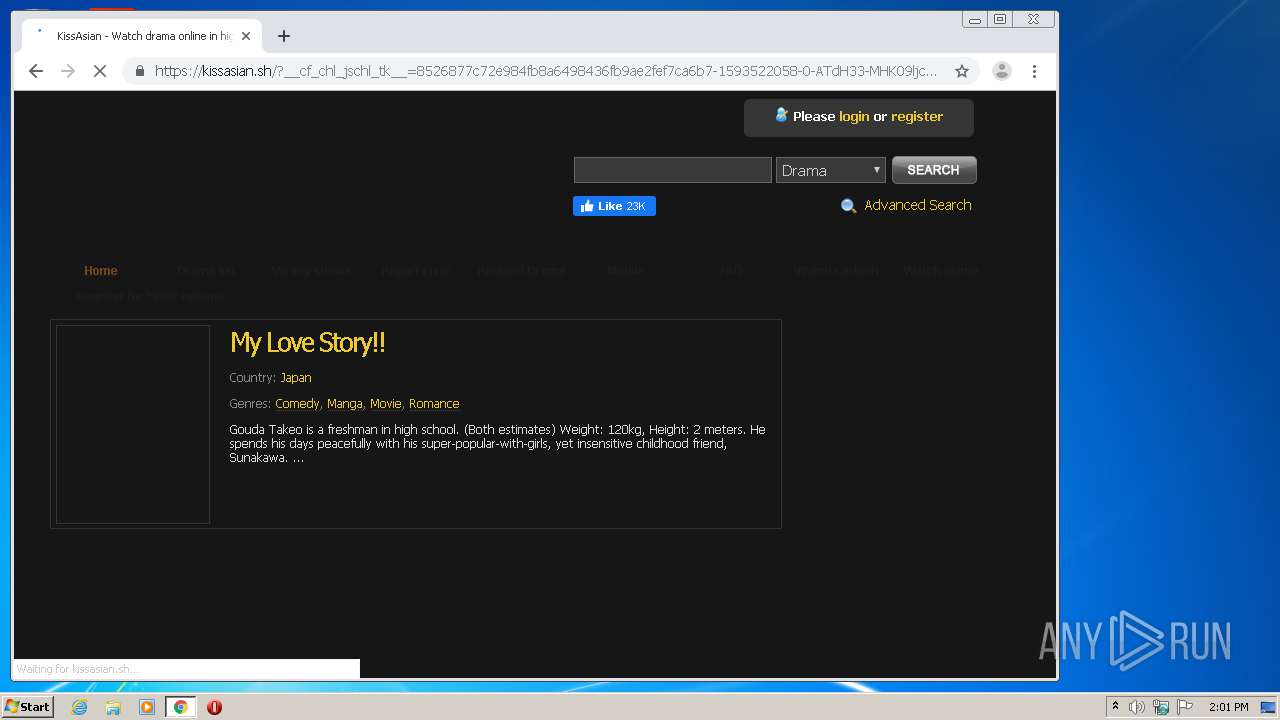
Task: Launch Internet Explorer from taskbar
Action: point(79,707)
